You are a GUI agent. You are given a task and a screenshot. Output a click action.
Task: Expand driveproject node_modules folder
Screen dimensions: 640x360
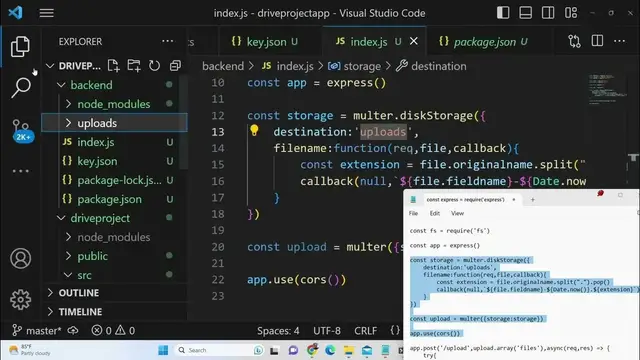click(69, 237)
